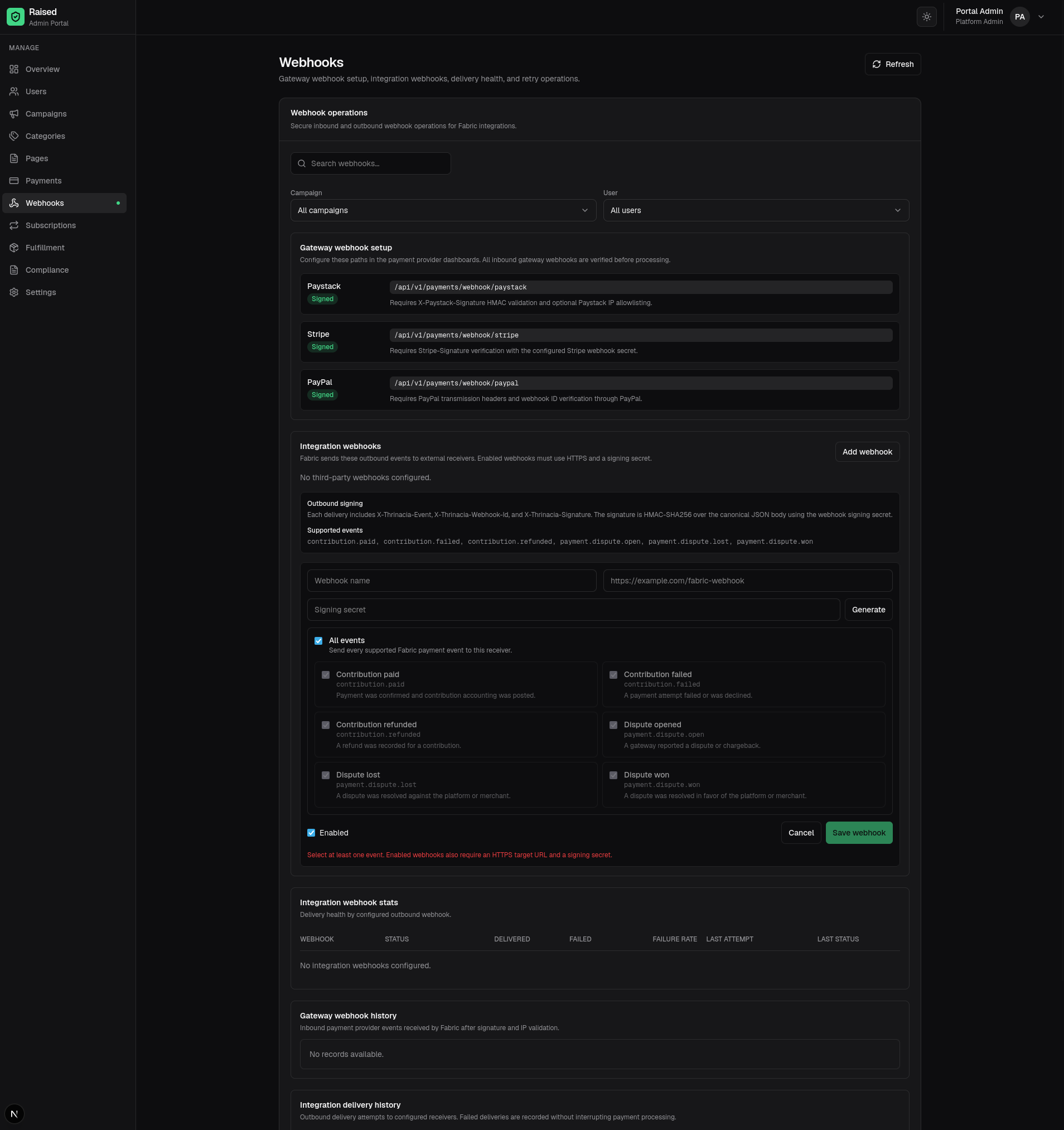Open the All users dropdown
Image resolution: width=1064 pixels, height=1130 pixels.
pyautogui.click(x=756, y=210)
